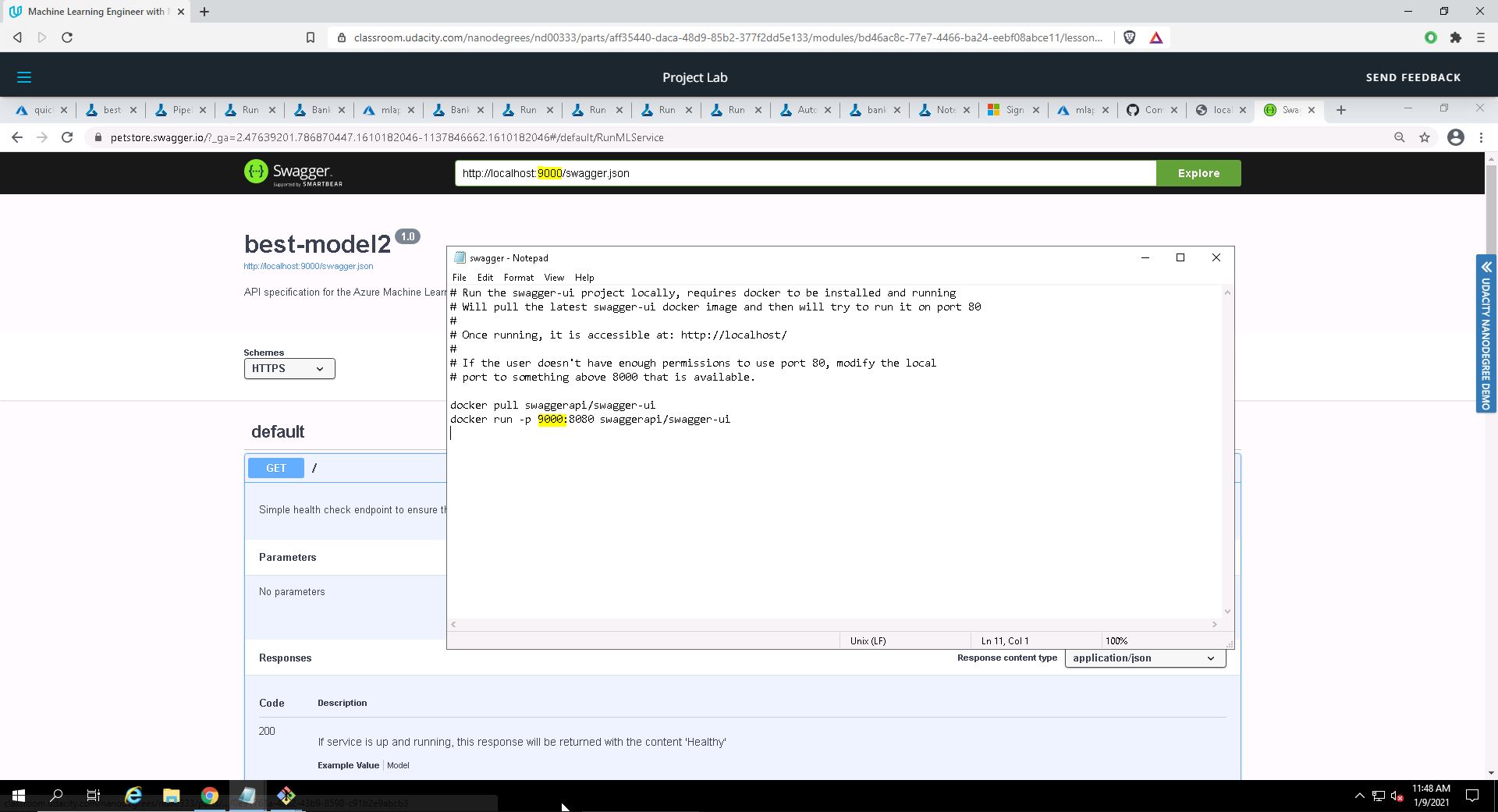Image resolution: width=1498 pixels, height=812 pixels.
Task: Collapse the GET / endpoint row
Action: [741, 468]
